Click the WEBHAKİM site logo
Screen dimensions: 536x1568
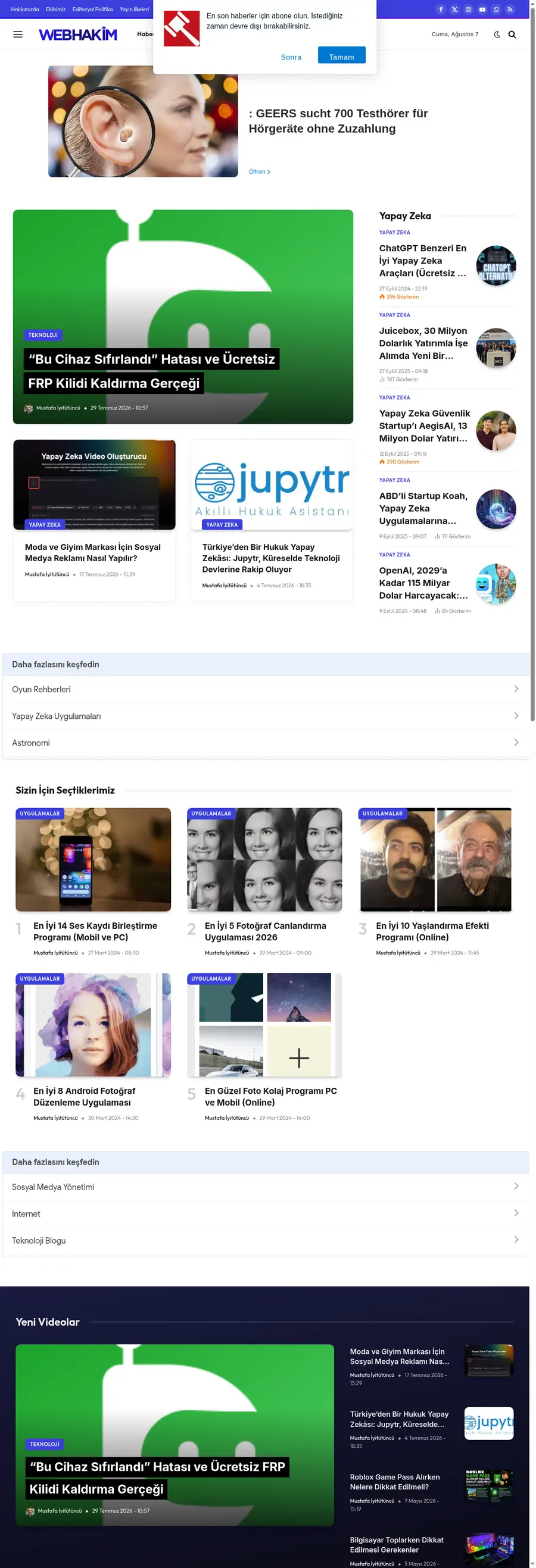click(x=78, y=35)
